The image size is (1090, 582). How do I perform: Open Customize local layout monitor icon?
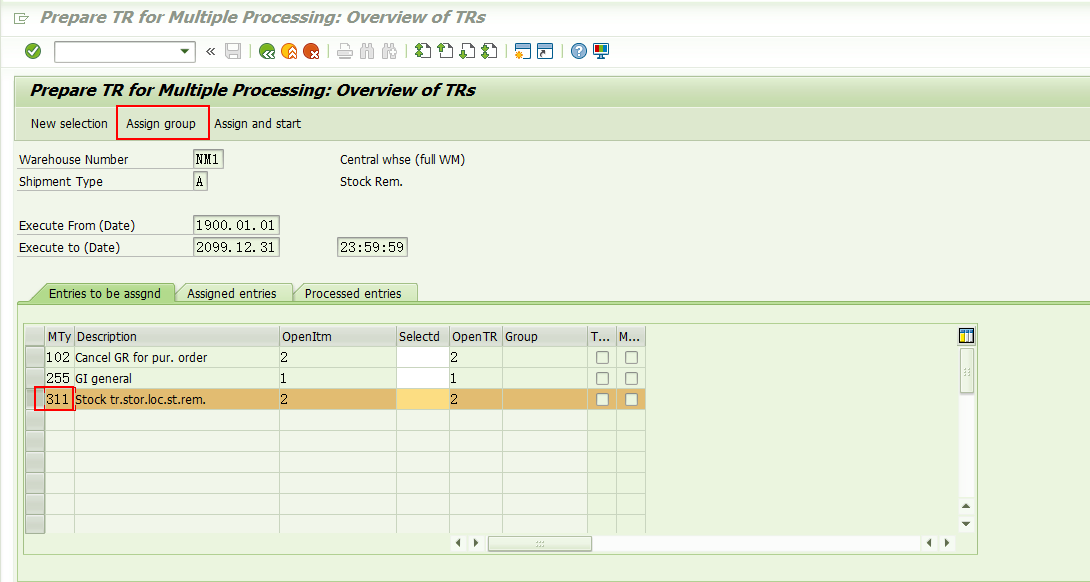pyautogui.click(x=601, y=51)
